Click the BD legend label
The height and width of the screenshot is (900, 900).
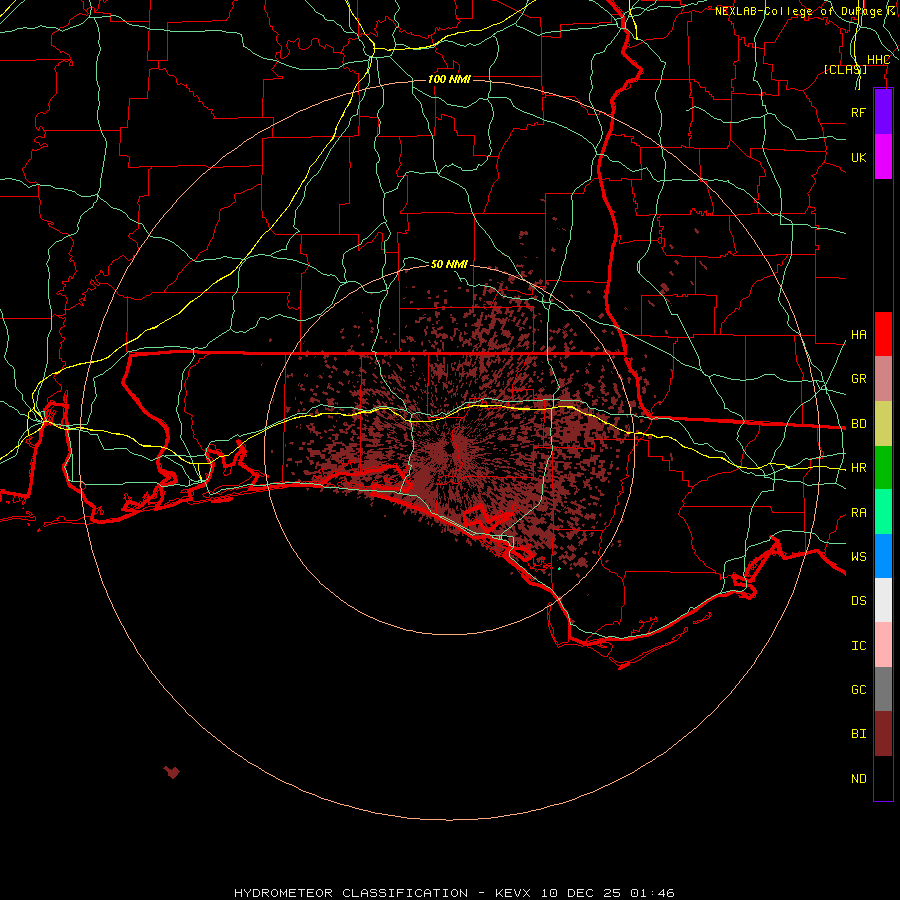point(858,424)
